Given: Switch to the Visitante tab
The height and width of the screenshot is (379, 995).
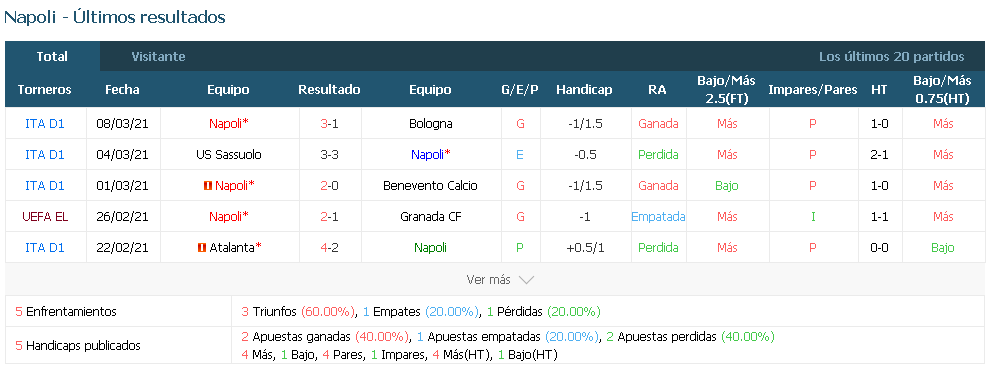Looking at the screenshot, I should click(159, 57).
